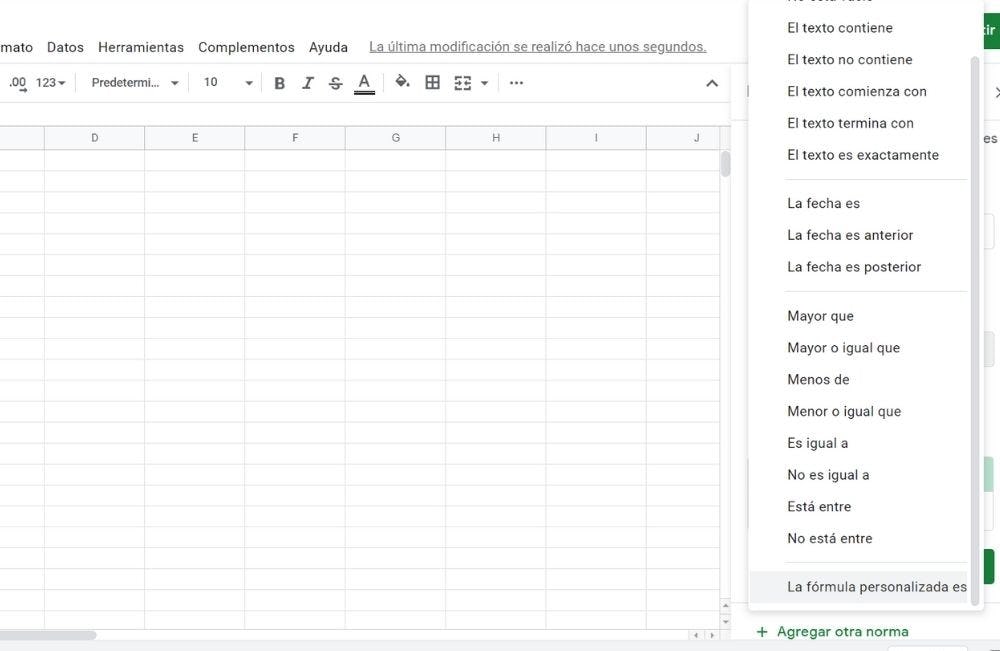Toggle bold formatting

coord(279,82)
